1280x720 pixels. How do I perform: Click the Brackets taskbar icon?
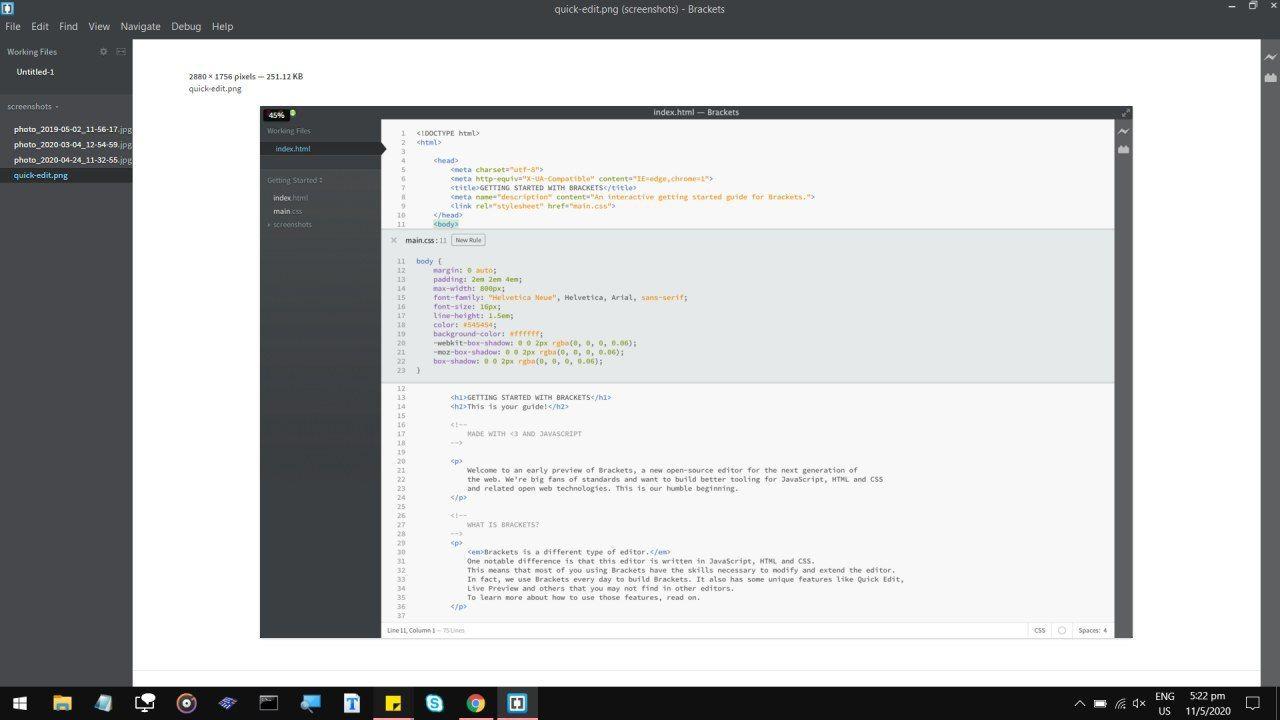[x=517, y=703]
